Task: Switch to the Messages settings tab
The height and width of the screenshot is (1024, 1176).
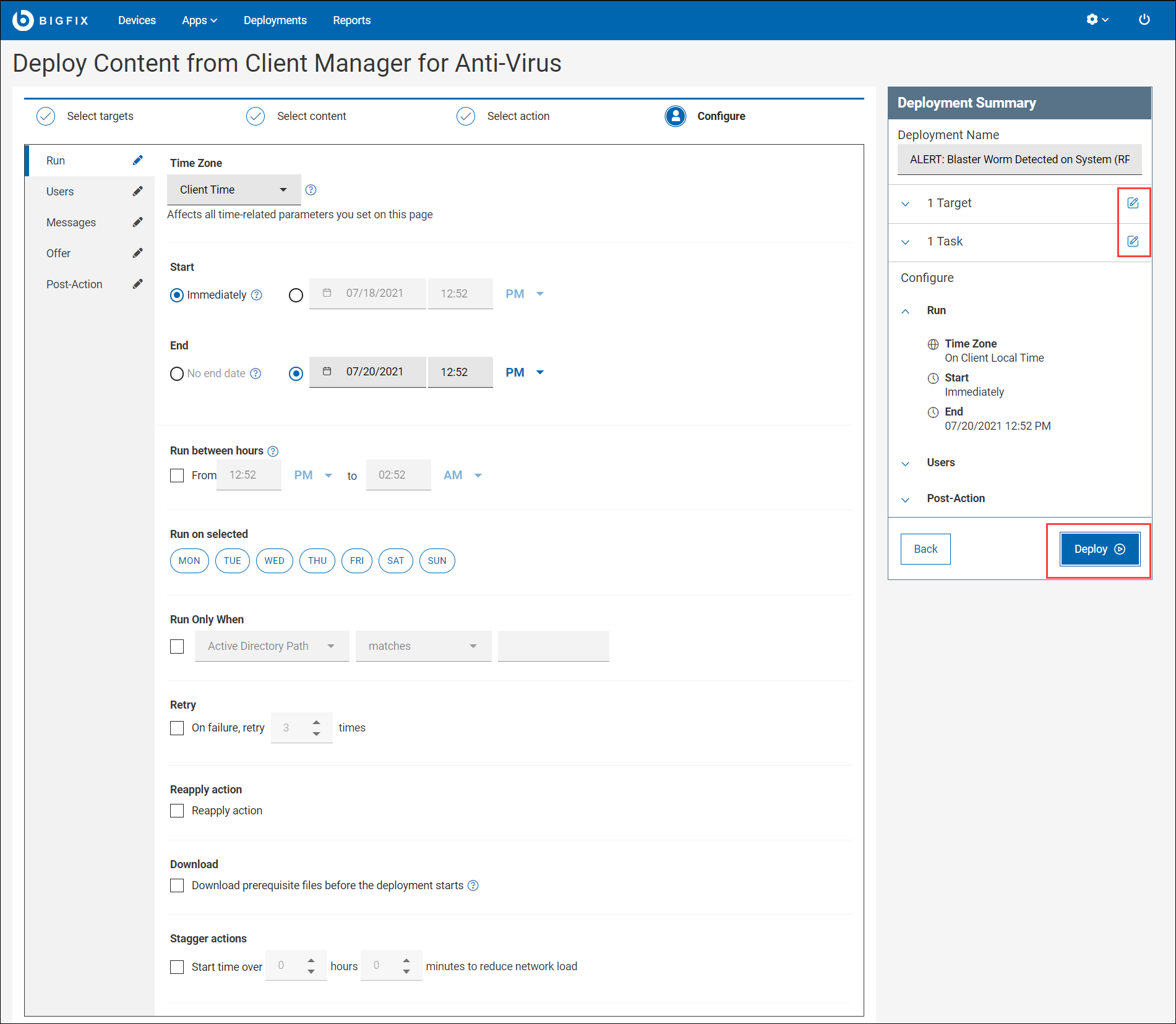Action: 71,223
